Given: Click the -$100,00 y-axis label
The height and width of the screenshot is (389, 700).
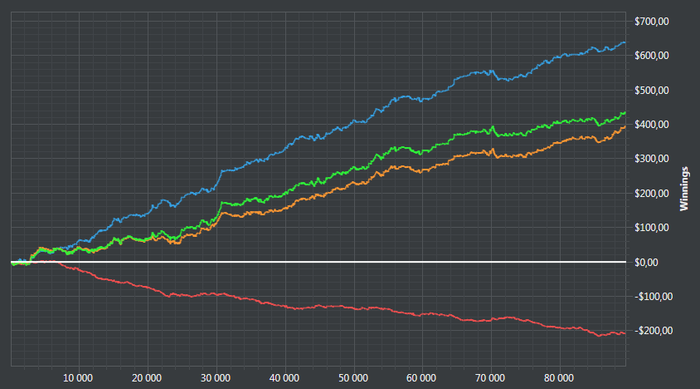Looking at the screenshot, I should click(x=653, y=297).
